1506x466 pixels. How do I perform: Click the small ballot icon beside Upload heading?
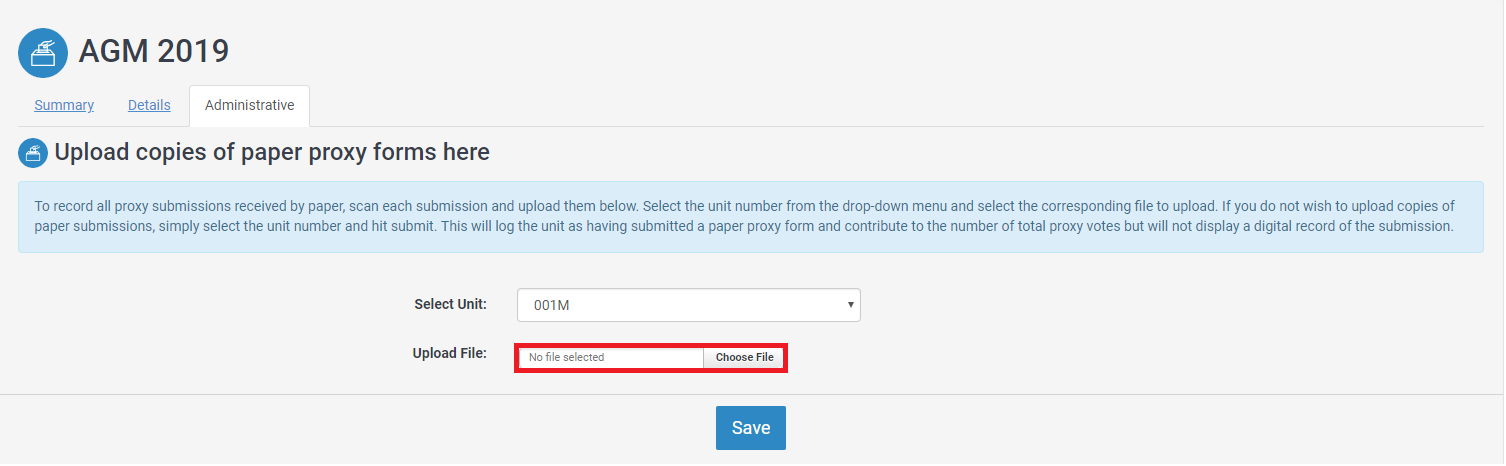[x=32, y=153]
